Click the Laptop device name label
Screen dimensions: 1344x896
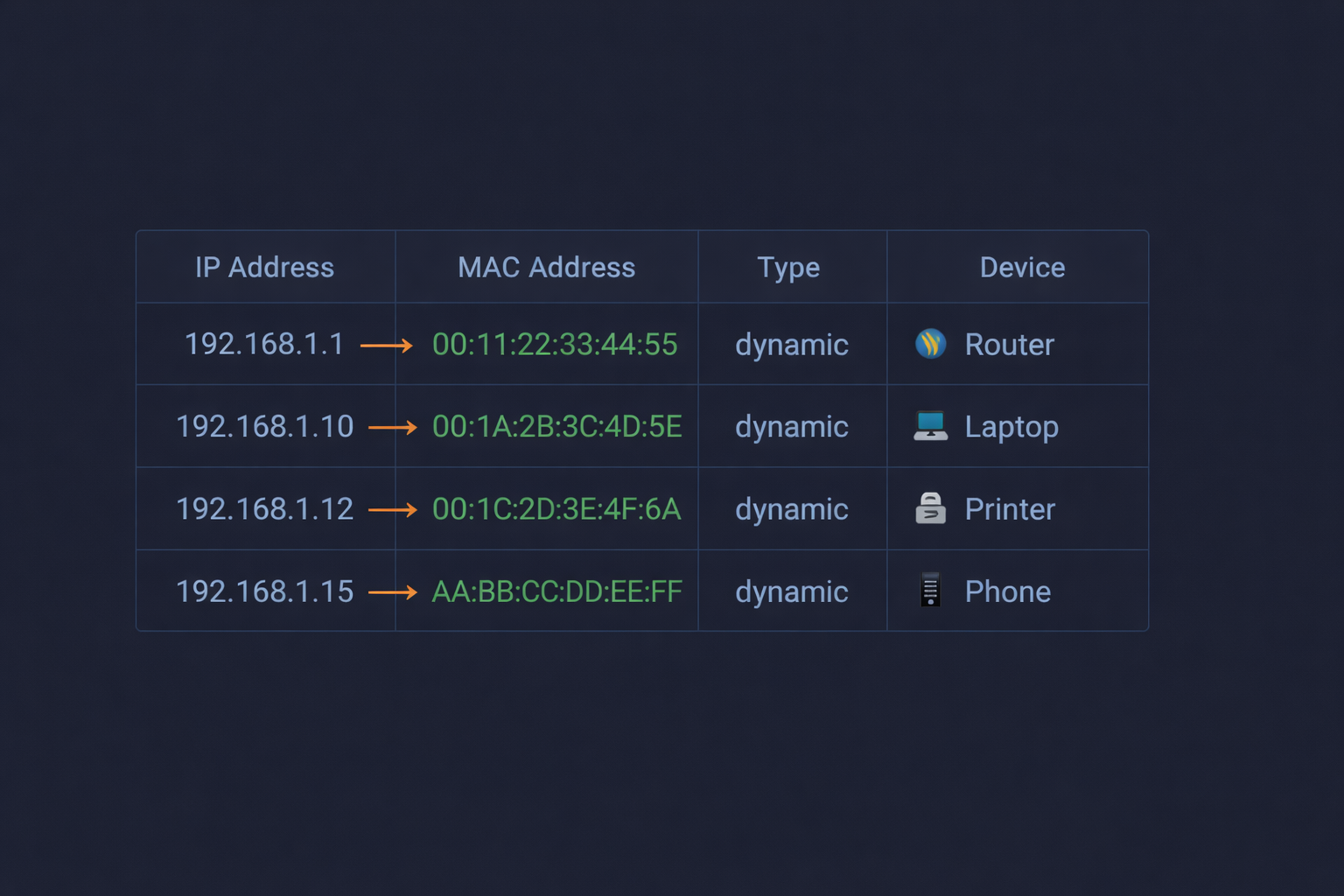click(x=1011, y=426)
